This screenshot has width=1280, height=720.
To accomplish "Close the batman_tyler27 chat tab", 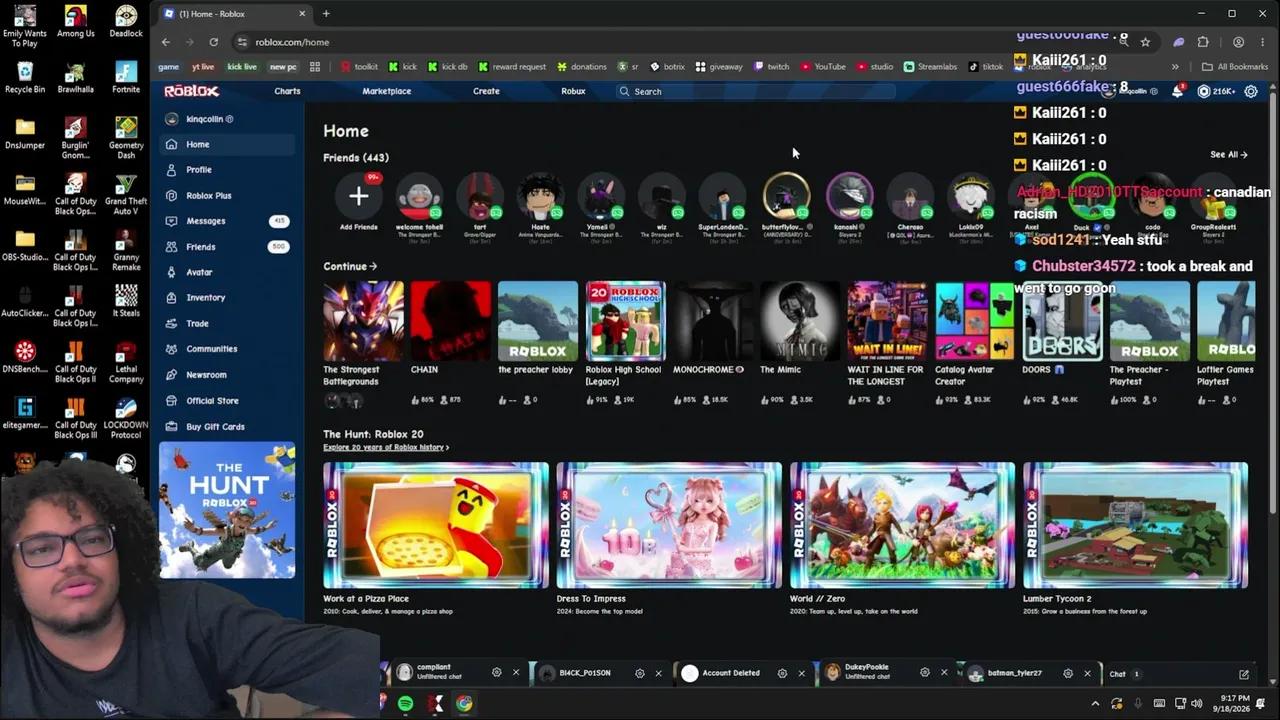I will click(x=1087, y=673).
